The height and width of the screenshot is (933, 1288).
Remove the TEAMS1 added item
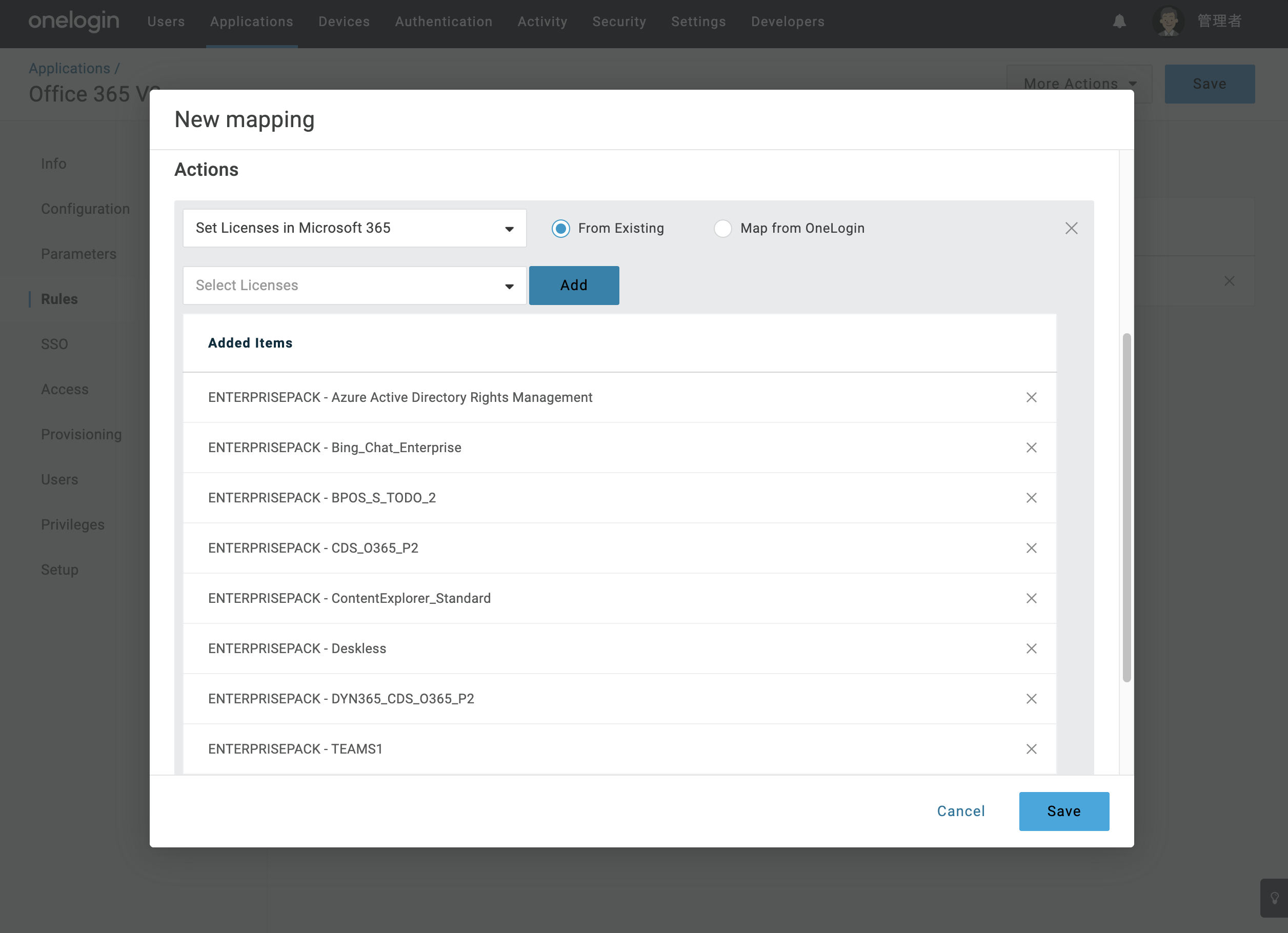[1031, 749]
